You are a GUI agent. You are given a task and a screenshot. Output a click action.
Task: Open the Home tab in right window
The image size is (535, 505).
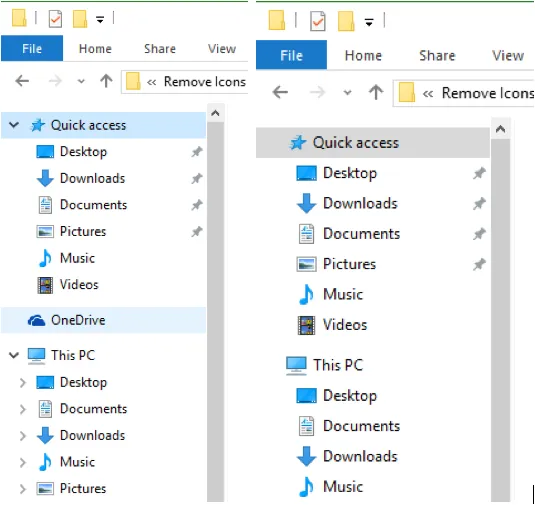coord(363,55)
